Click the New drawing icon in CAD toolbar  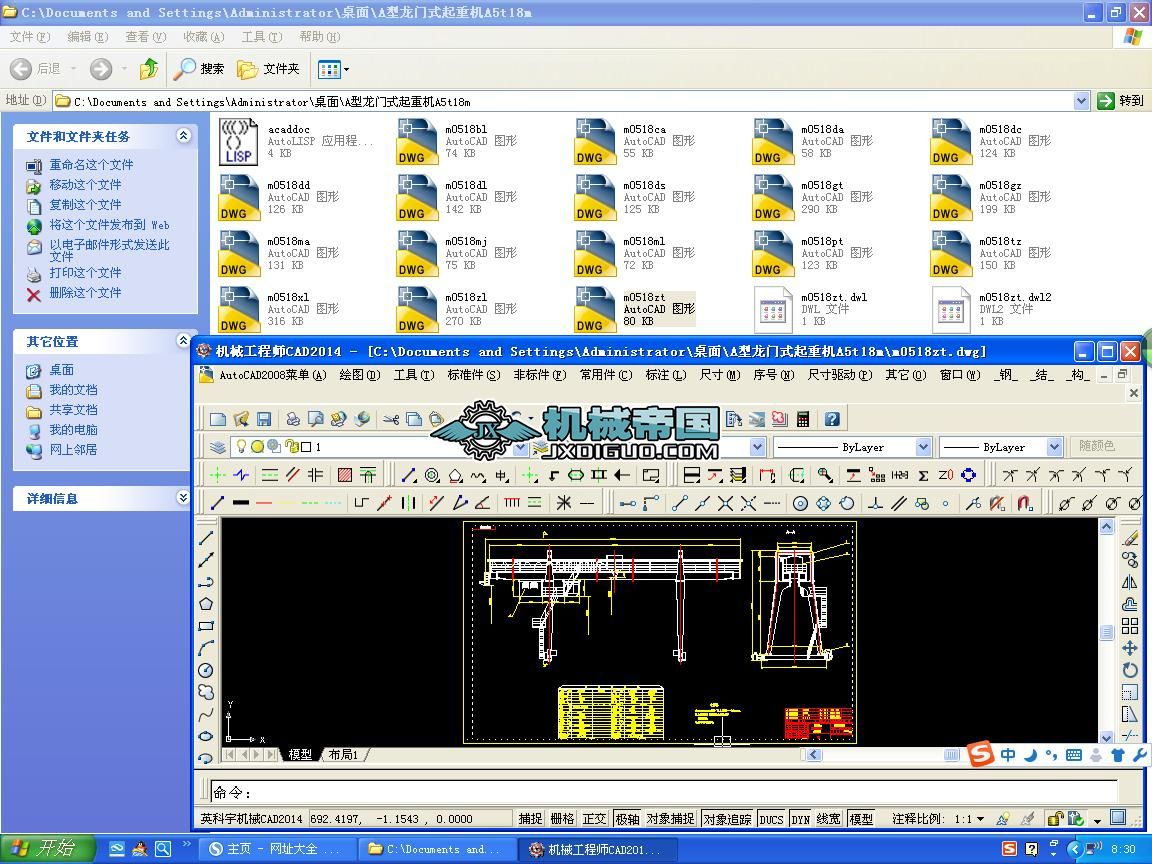(217, 420)
